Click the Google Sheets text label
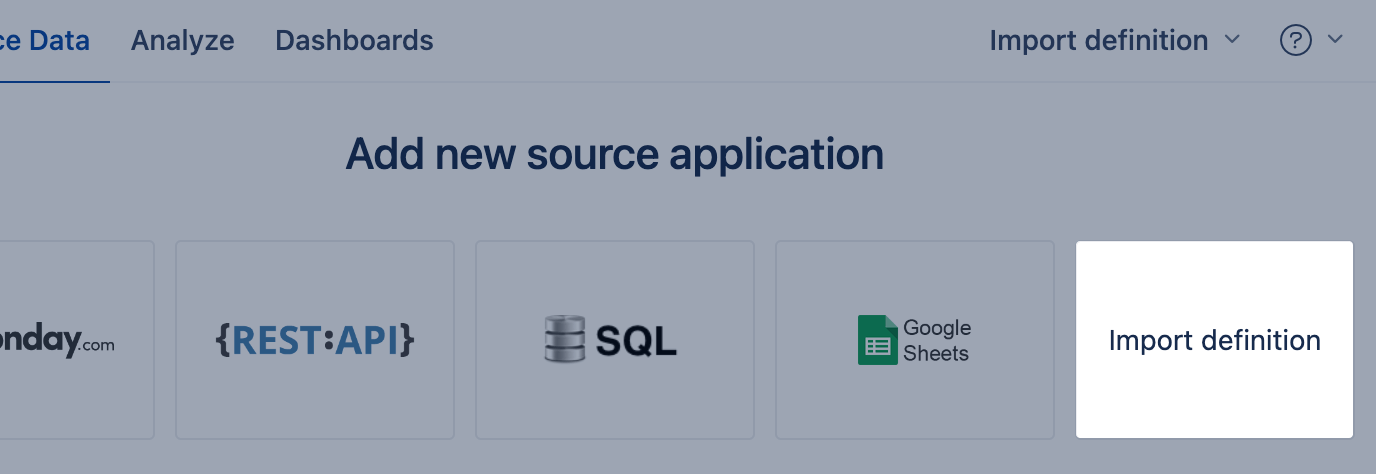This screenshot has width=1376, height=474. (x=936, y=340)
